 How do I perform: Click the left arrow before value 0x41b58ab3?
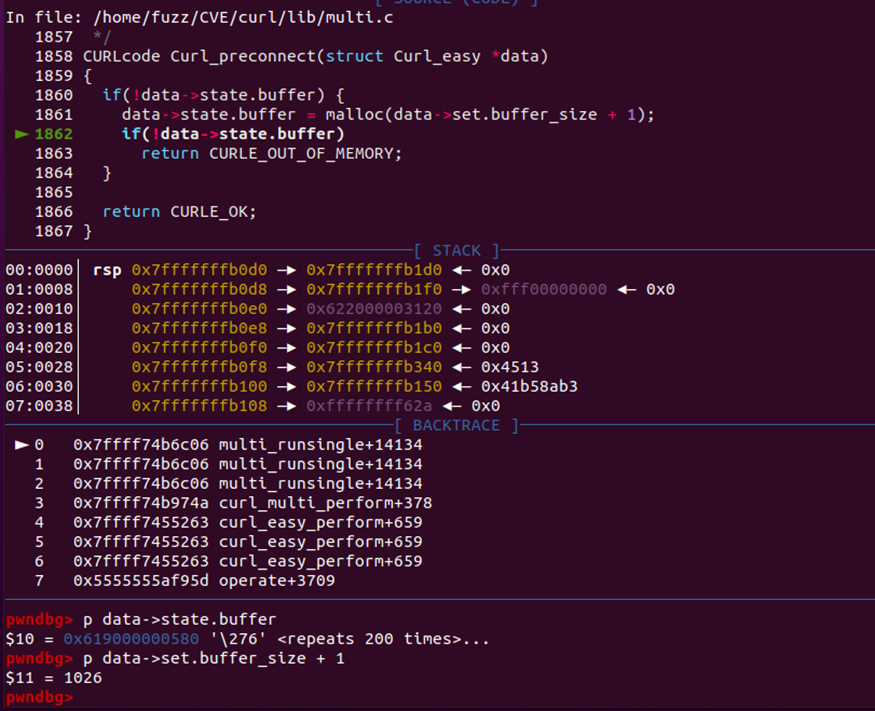coord(463,387)
